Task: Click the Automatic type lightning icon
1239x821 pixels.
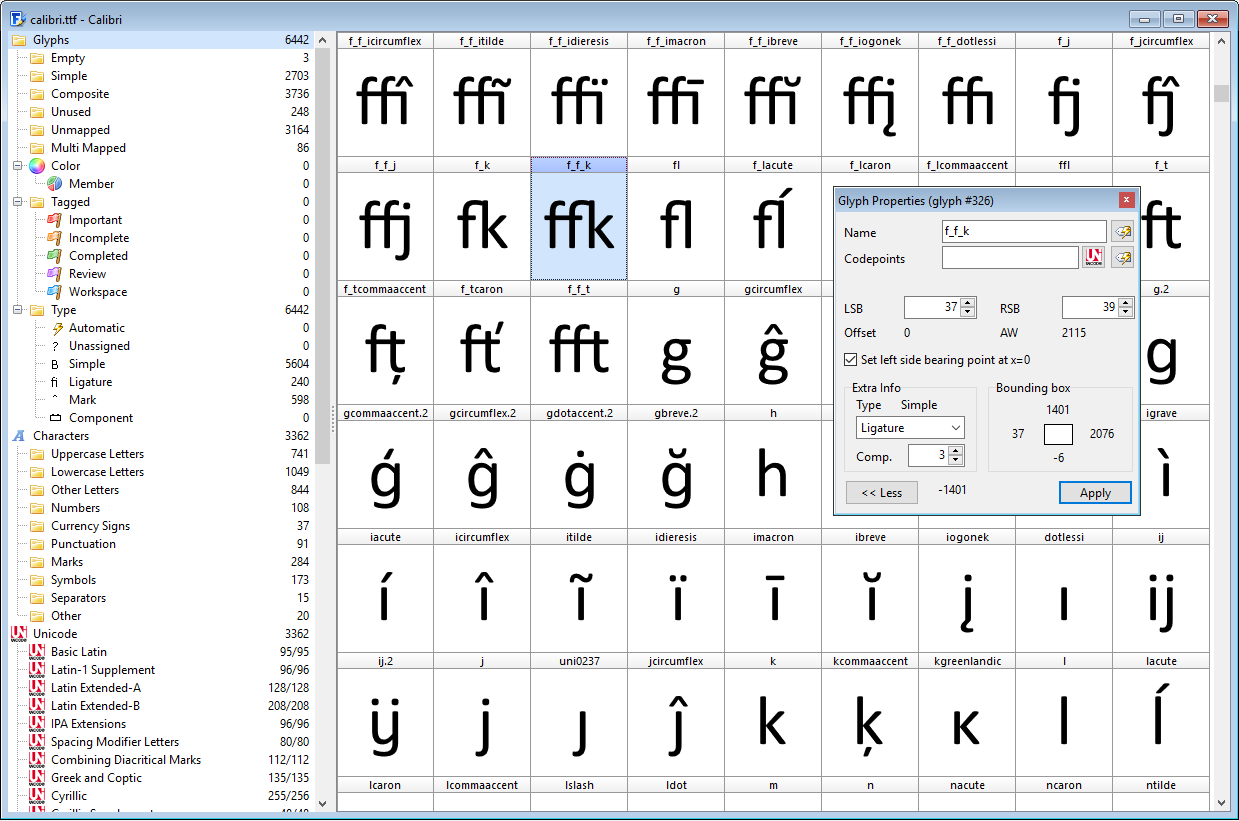Action: coord(56,328)
